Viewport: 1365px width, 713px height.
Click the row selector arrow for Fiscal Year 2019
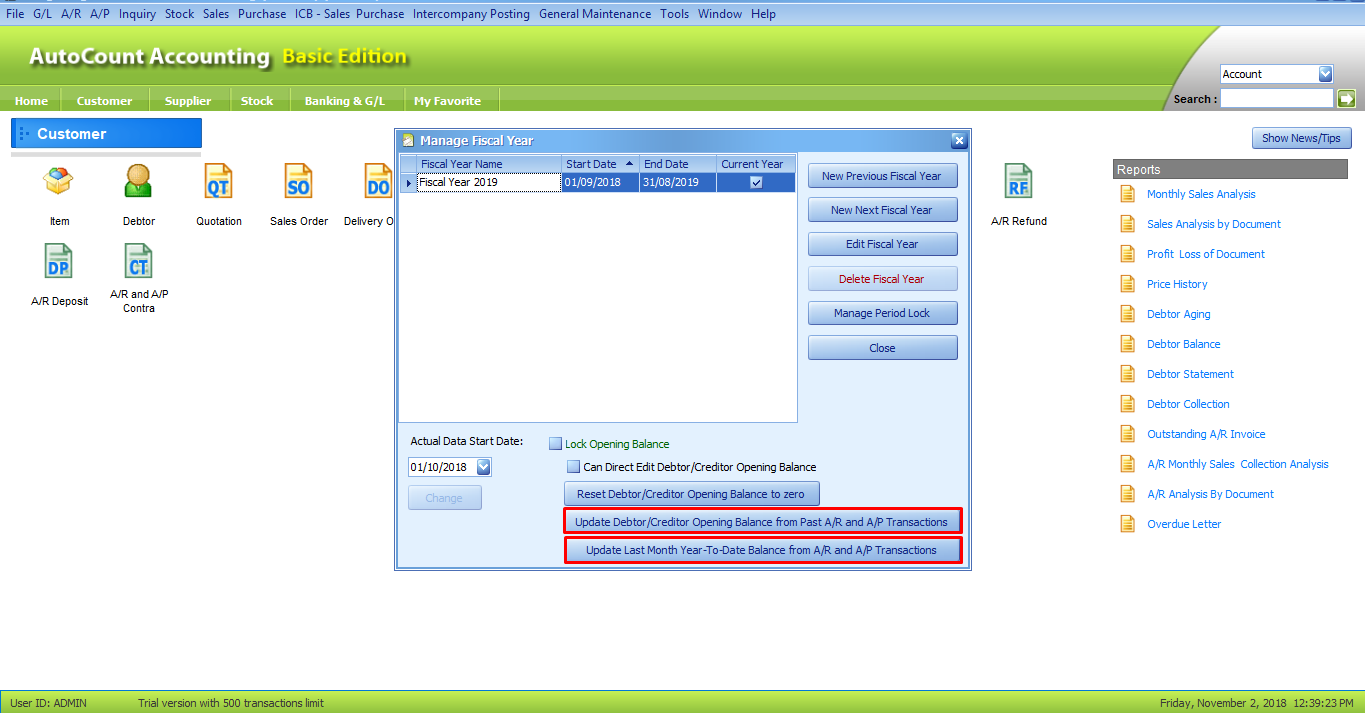coord(408,182)
